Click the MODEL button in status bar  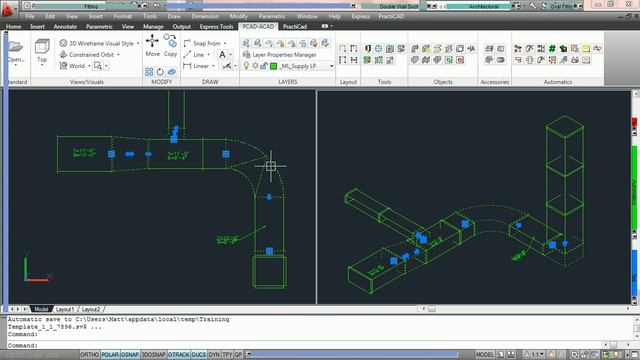click(484, 355)
